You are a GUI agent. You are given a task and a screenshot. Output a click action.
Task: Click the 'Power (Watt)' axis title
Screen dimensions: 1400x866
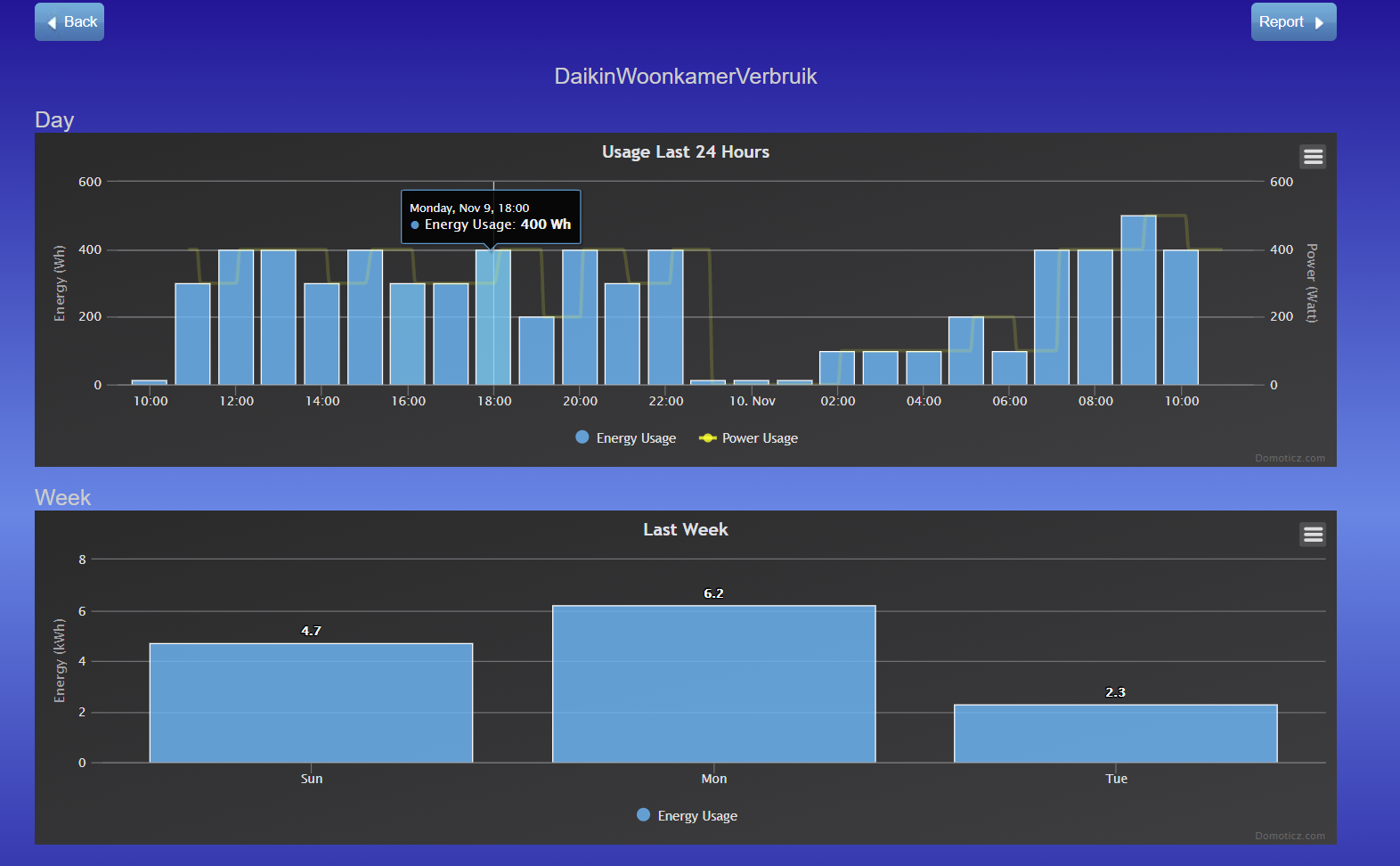(x=1311, y=282)
